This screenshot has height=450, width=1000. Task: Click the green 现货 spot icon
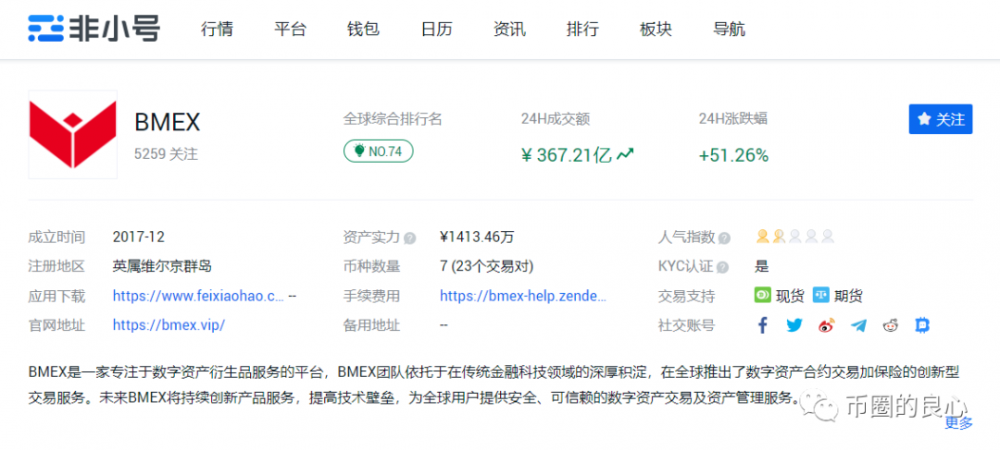click(x=762, y=296)
